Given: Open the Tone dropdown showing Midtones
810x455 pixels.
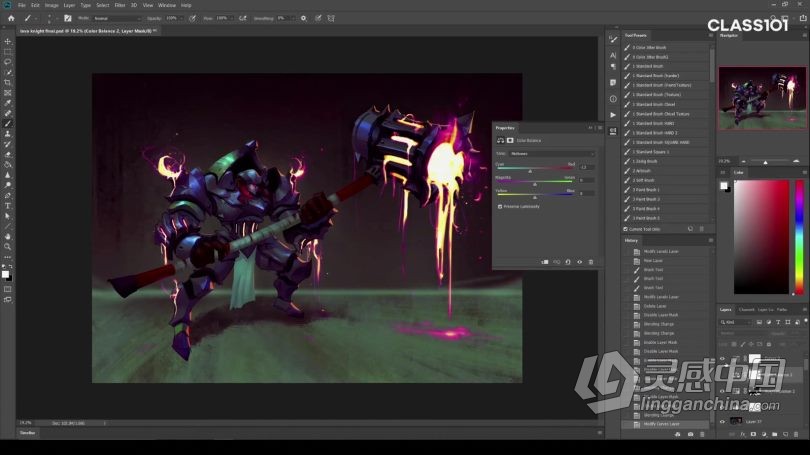Looking at the screenshot, I should pyautogui.click(x=553, y=153).
